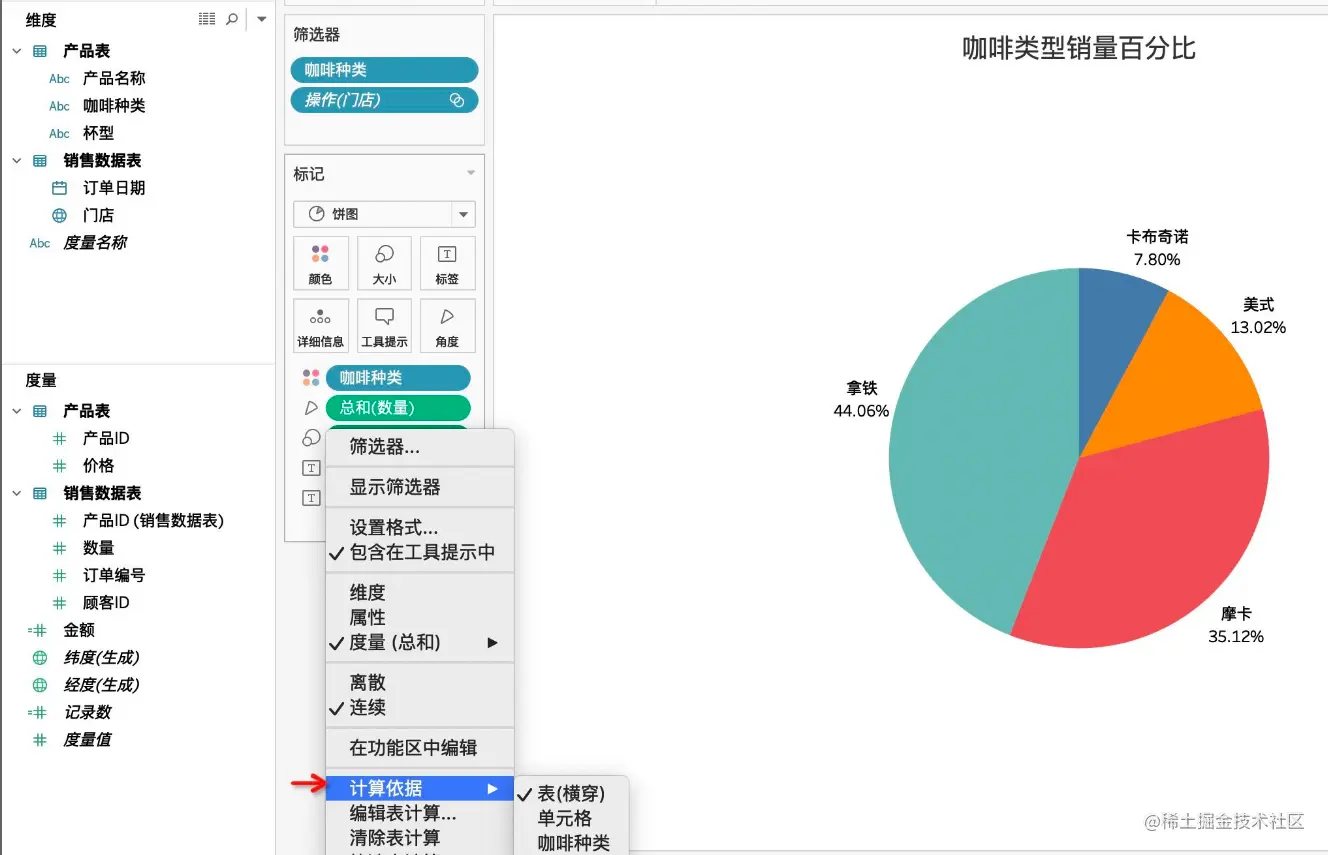Select the 产品ID (销售数据表) field
The height and width of the screenshot is (855, 1328).
coord(153,521)
